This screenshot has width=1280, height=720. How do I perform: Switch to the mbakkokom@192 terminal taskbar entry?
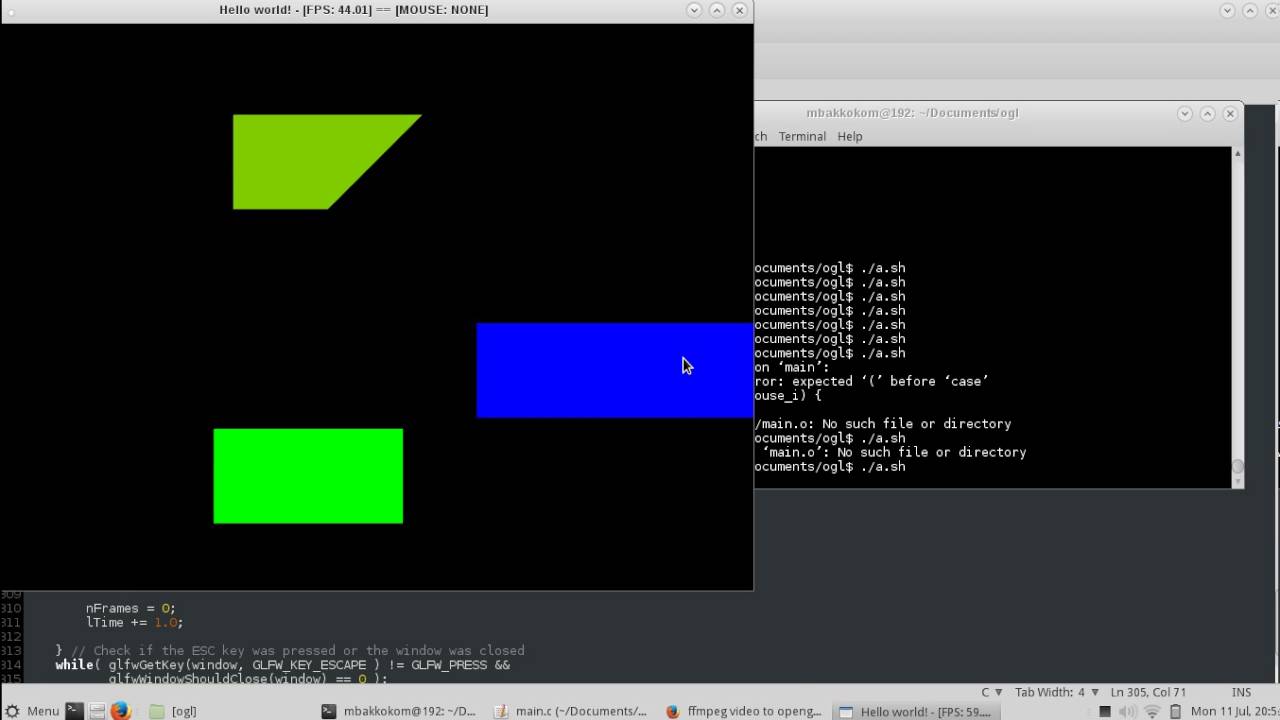point(399,711)
